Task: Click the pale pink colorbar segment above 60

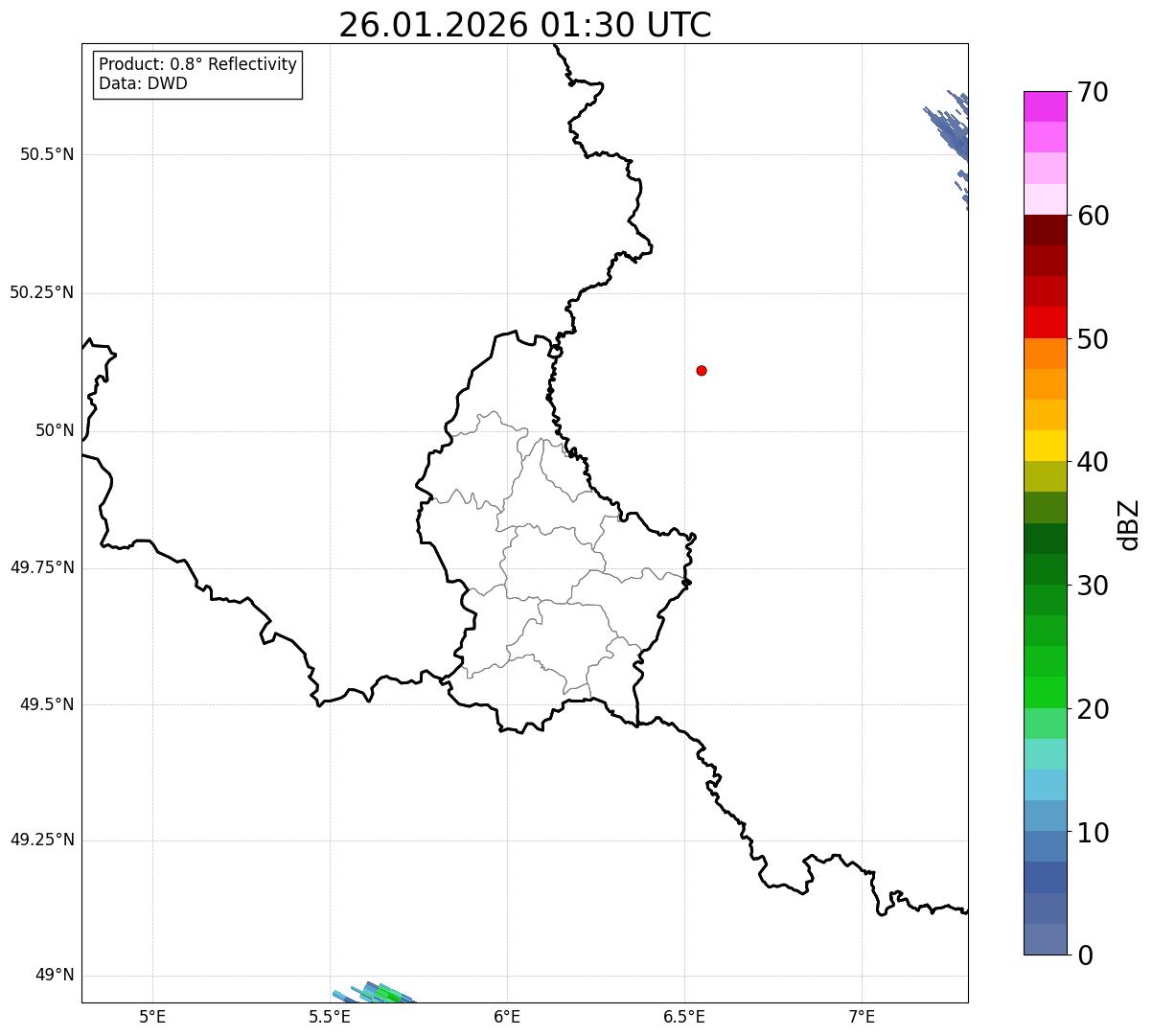Action: (x=1046, y=199)
